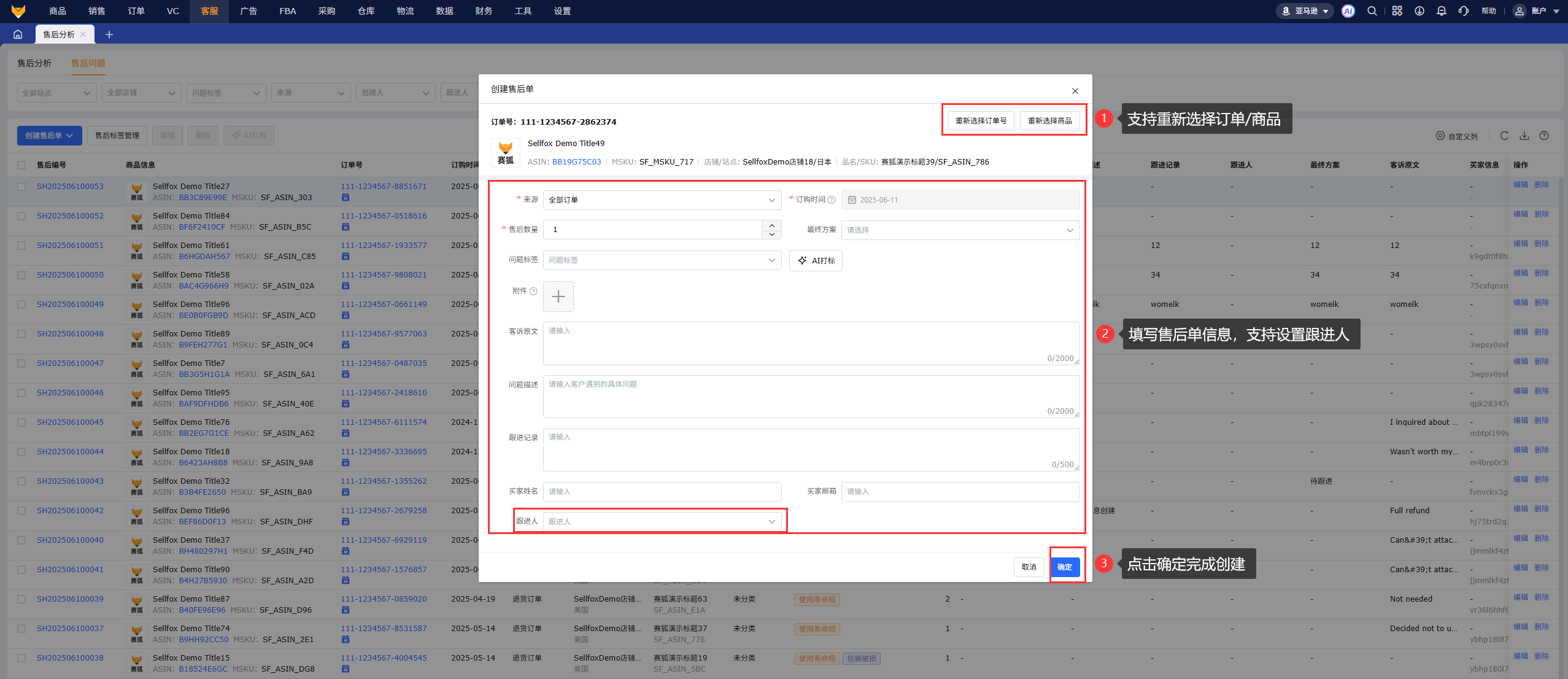The image size is (1568, 679).
Task: Open the 最终方案 dropdown
Action: [960, 230]
